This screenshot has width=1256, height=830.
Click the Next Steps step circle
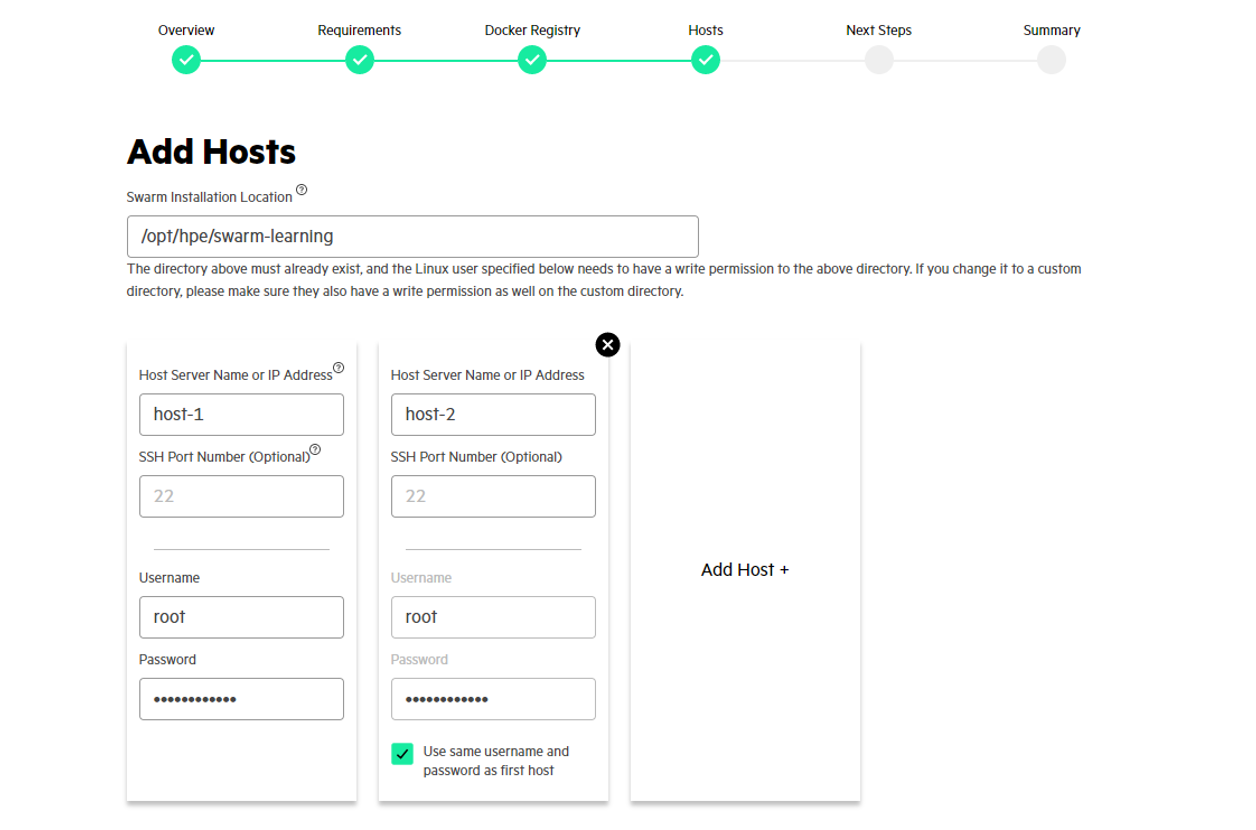[878, 61]
